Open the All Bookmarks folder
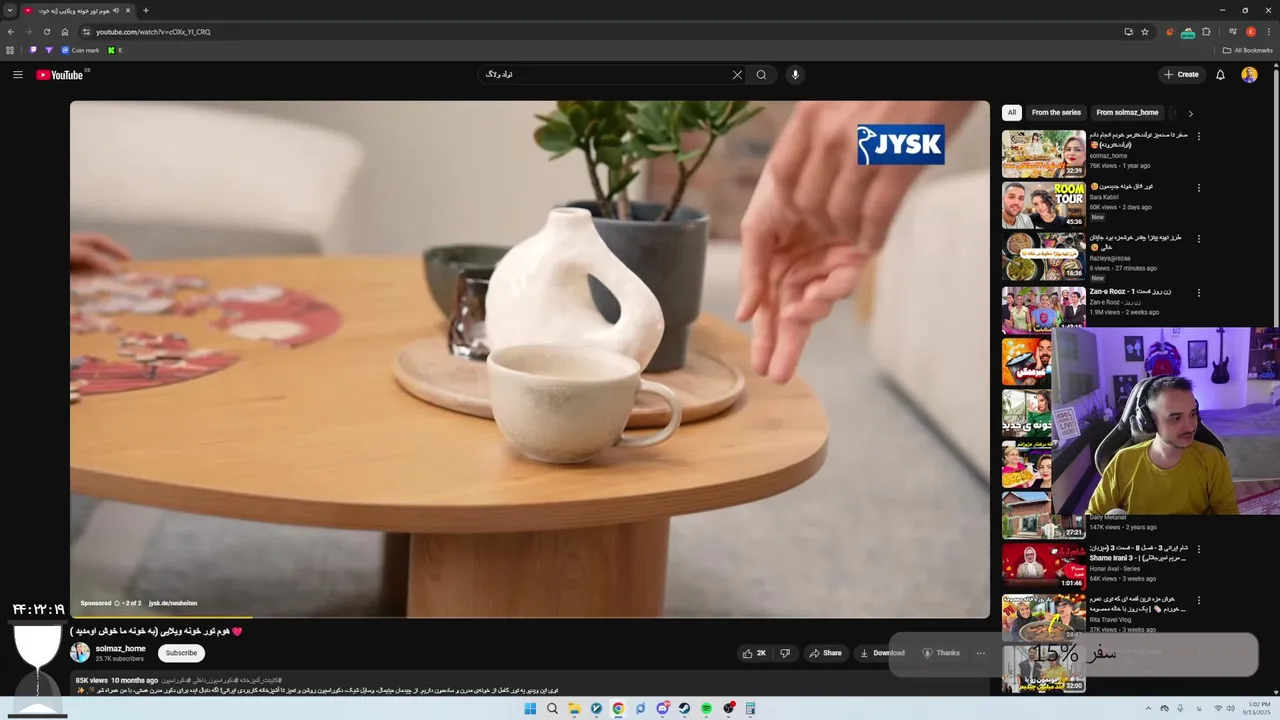This screenshot has width=1280, height=720. [1247, 50]
